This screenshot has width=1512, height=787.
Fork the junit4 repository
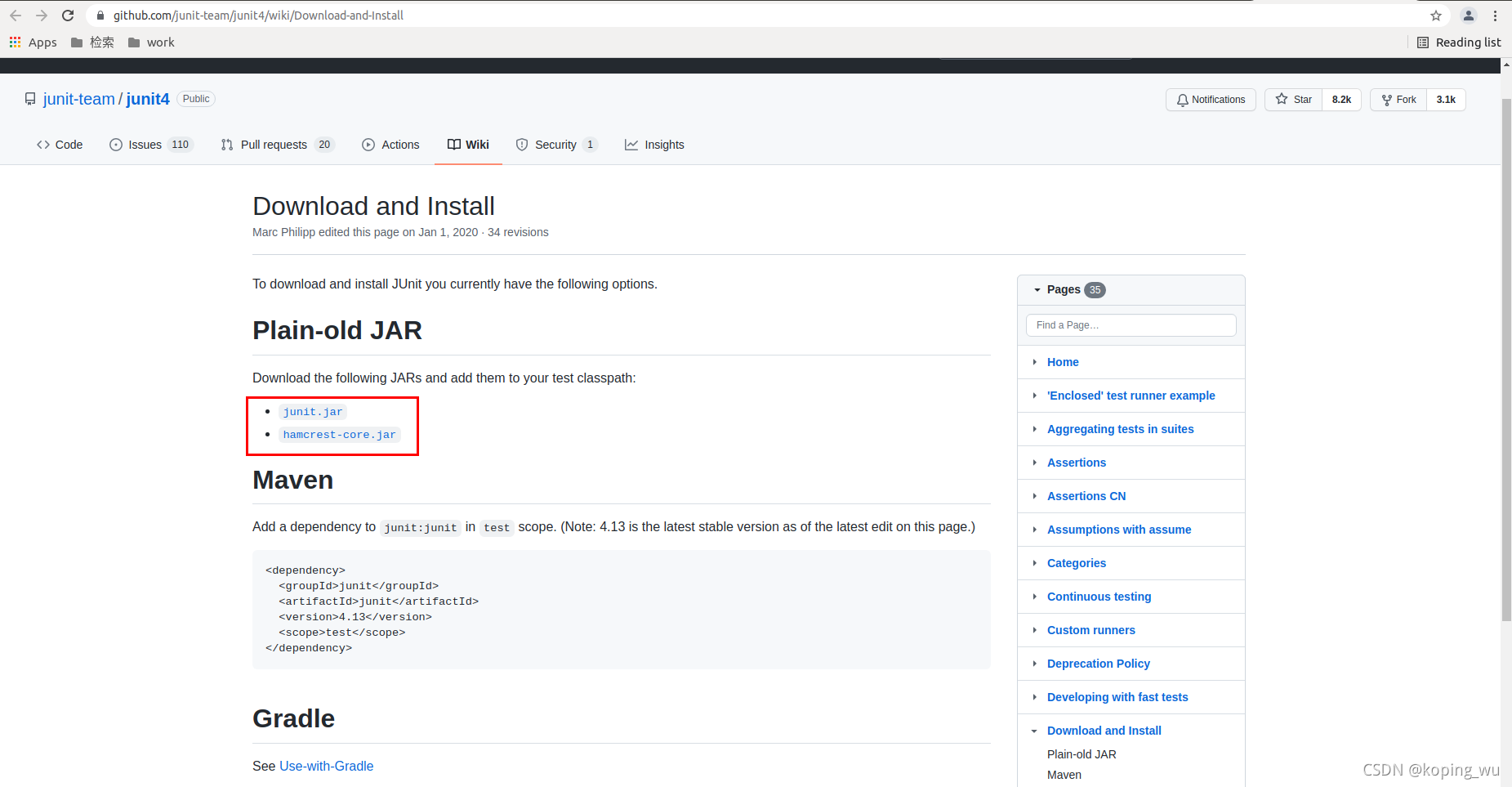pos(1398,100)
